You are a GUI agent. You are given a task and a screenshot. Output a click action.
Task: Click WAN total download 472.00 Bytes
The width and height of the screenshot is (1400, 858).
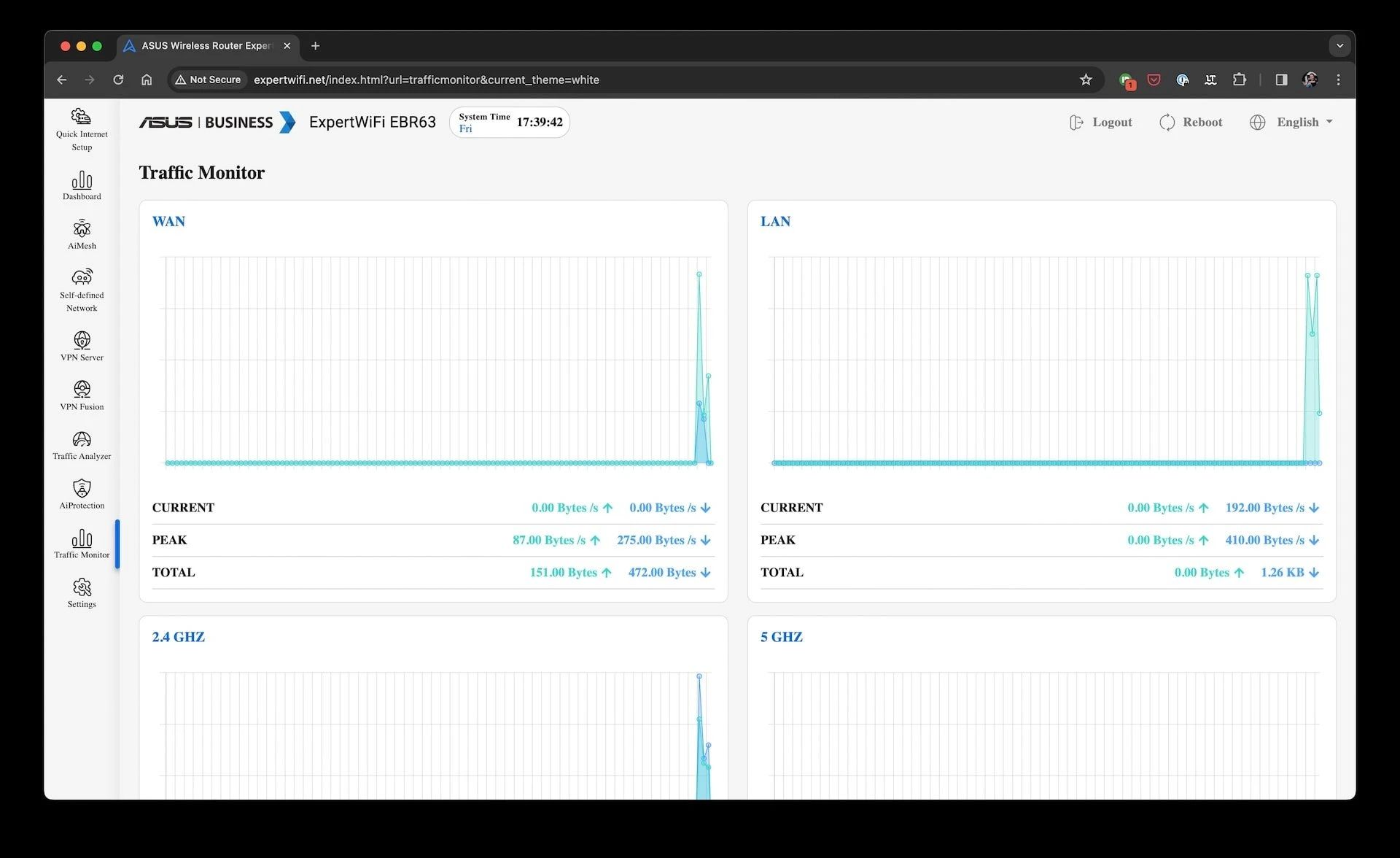(669, 572)
